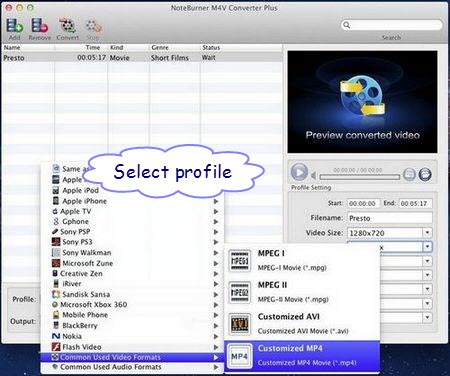Click the End time field
Viewport: 450px width, 376px height.
point(415,203)
